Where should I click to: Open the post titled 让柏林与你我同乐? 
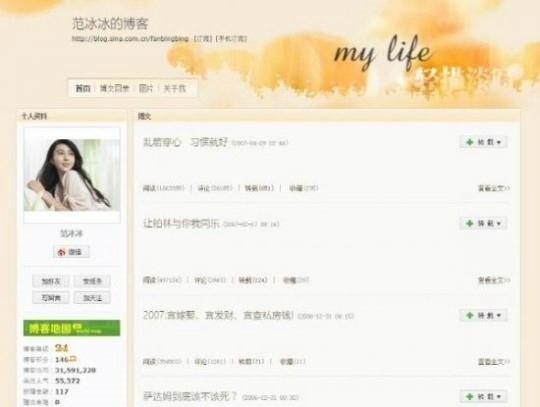click(181, 224)
